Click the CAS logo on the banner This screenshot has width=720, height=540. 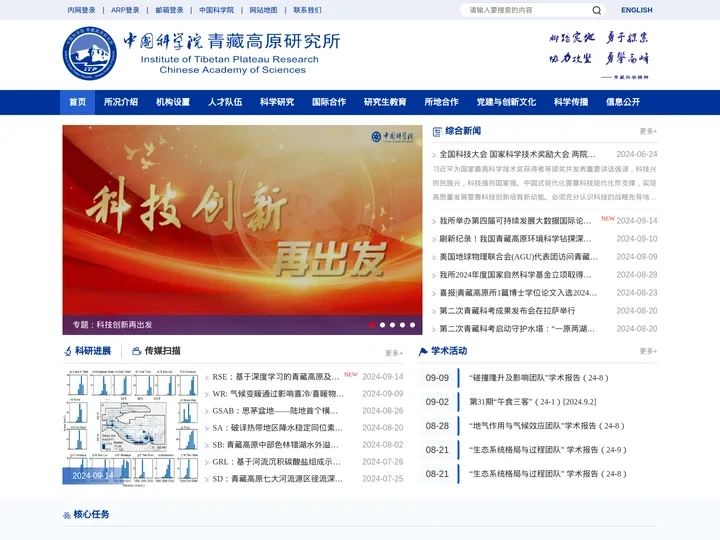tap(393, 136)
